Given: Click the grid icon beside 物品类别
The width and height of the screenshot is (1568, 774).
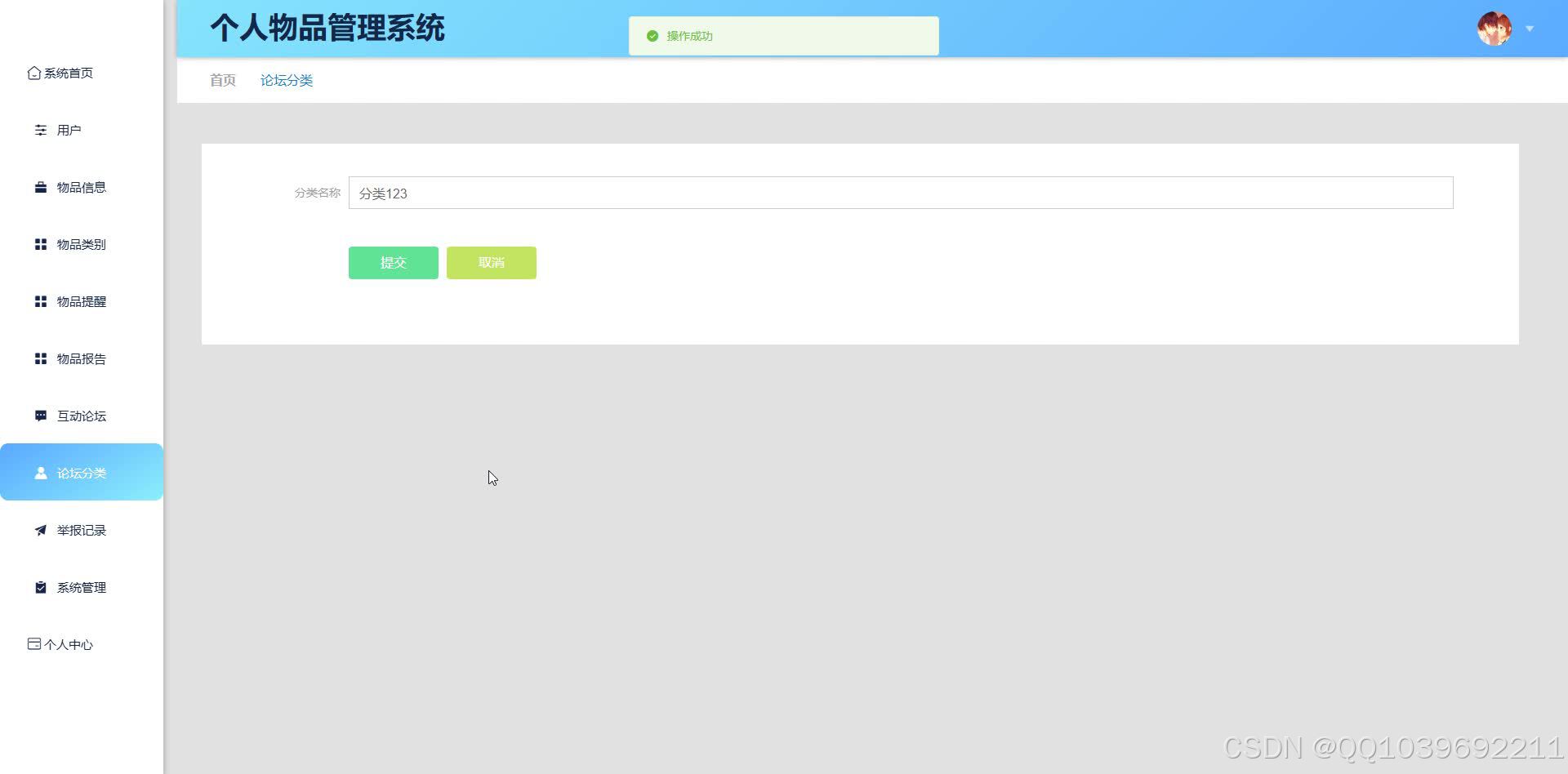Looking at the screenshot, I should coord(41,244).
